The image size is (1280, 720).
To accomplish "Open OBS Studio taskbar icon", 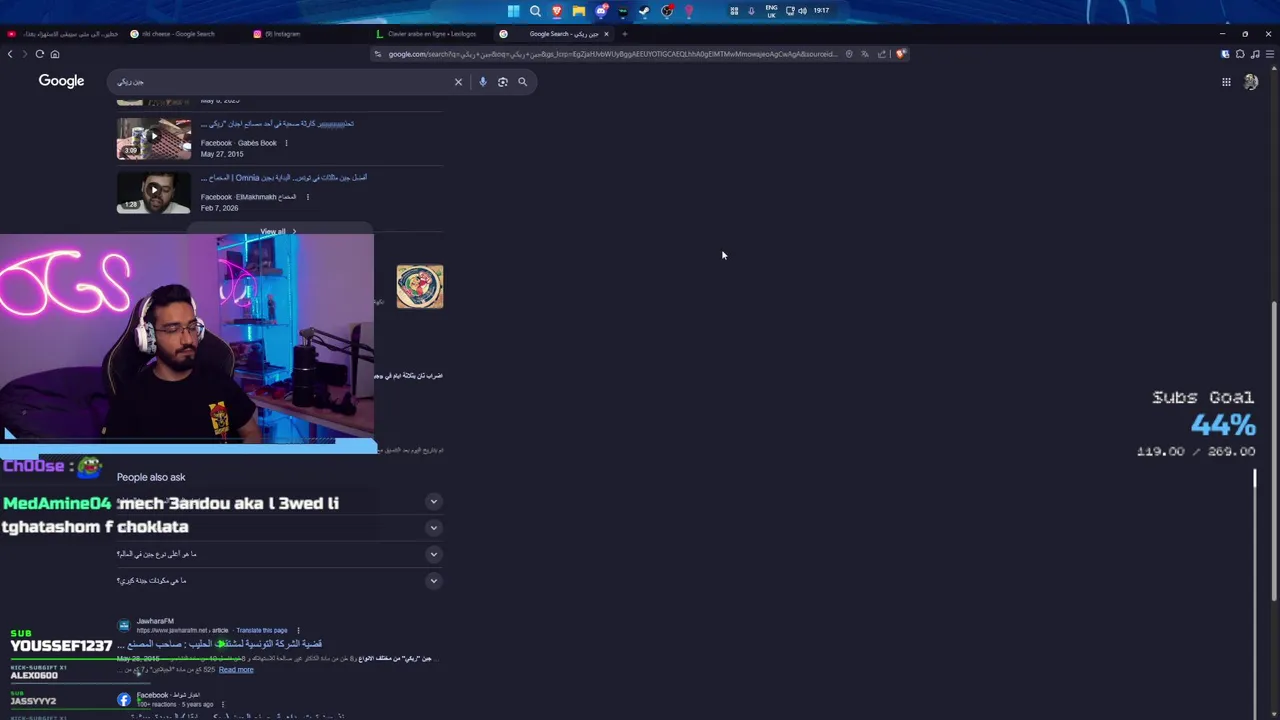I will coord(667,11).
